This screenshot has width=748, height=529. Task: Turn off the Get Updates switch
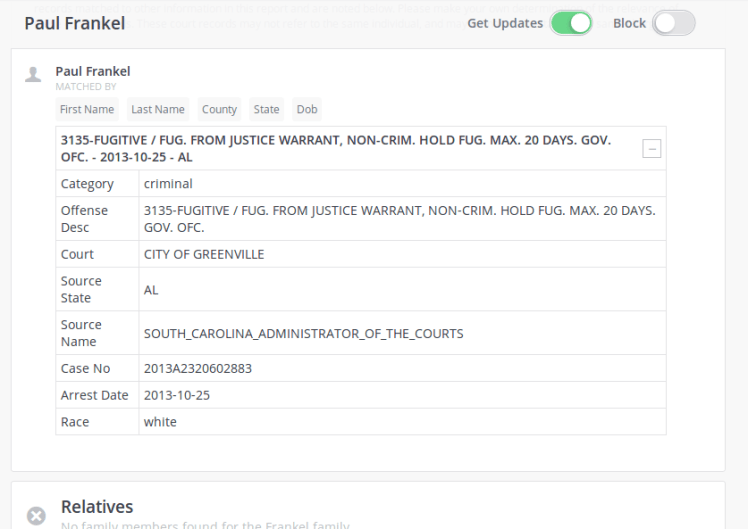click(x=571, y=23)
